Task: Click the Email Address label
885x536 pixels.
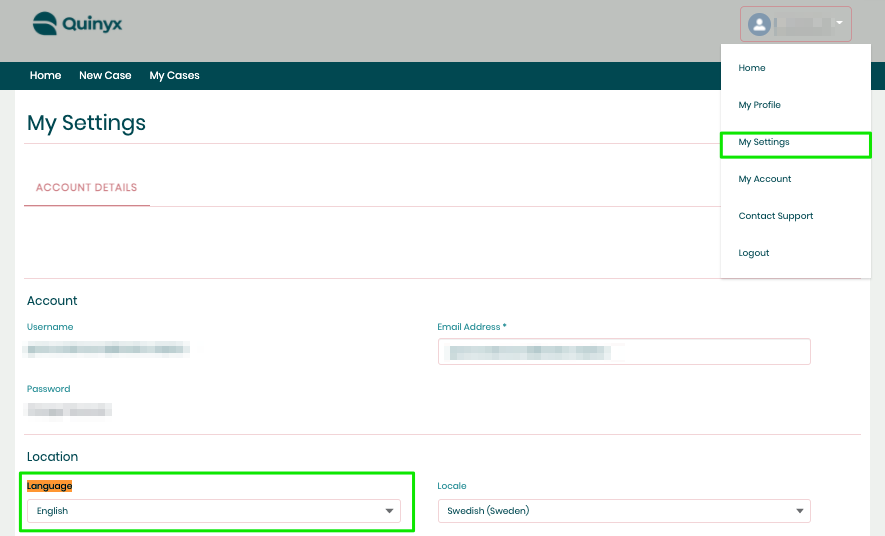Action: click(472, 327)
